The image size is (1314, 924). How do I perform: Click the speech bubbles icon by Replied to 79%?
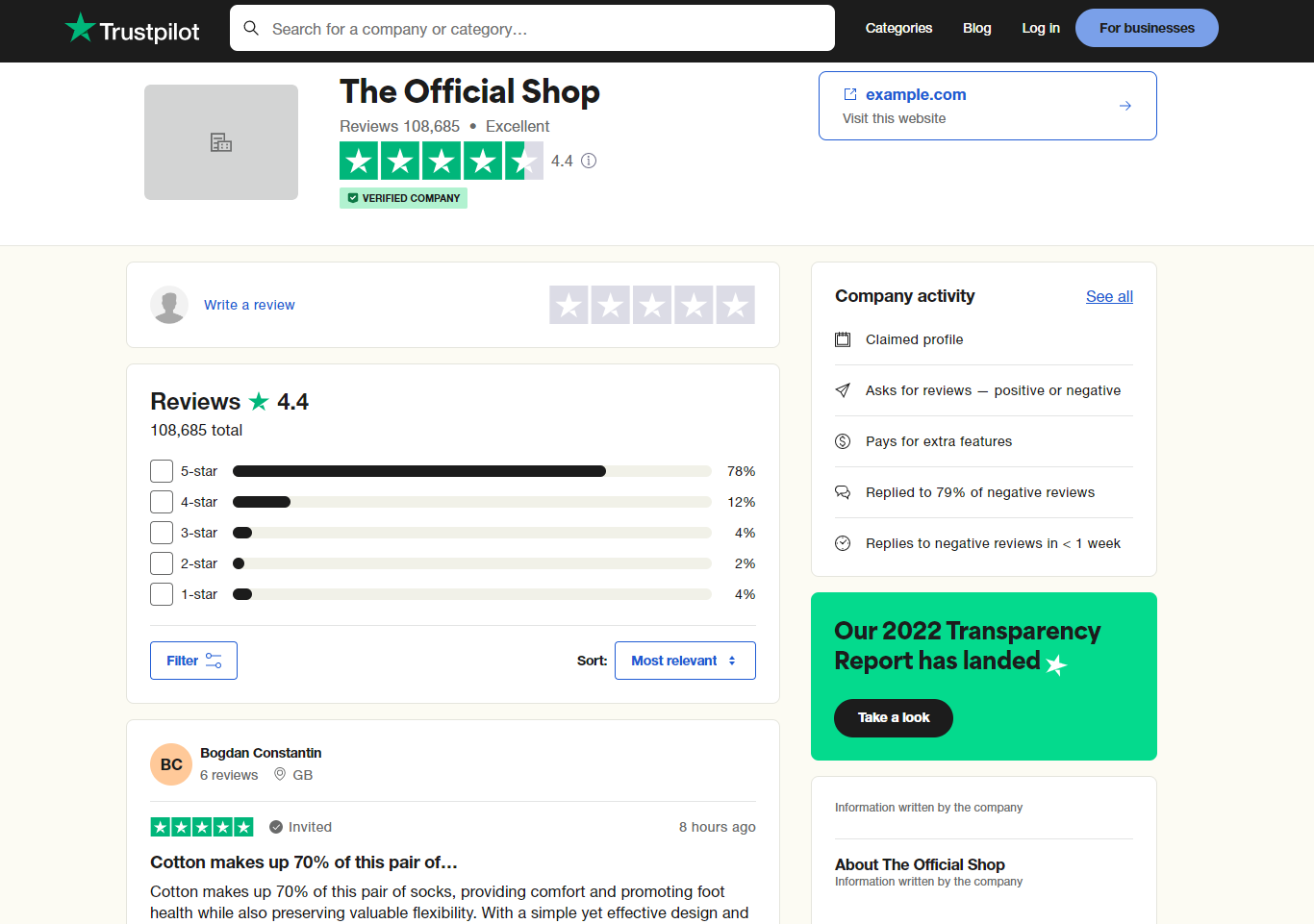tap(843, 492)
